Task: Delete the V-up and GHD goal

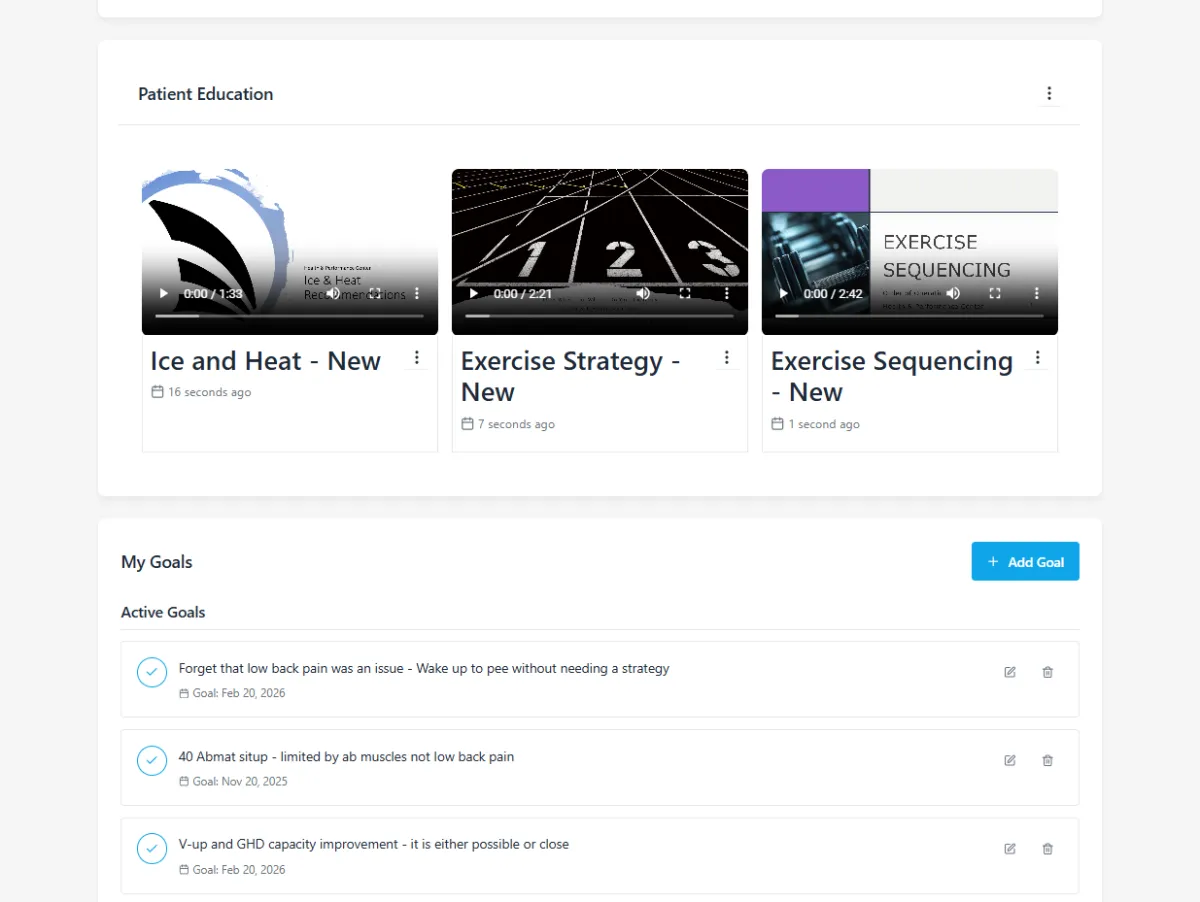Action: (1048, 849)
